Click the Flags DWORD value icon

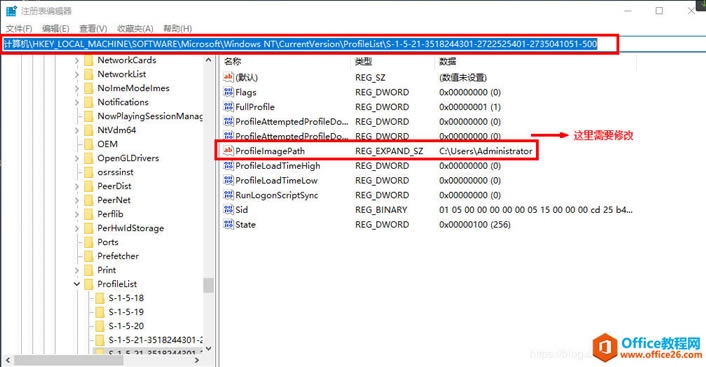pyautogui.click(x=228, y=92)
